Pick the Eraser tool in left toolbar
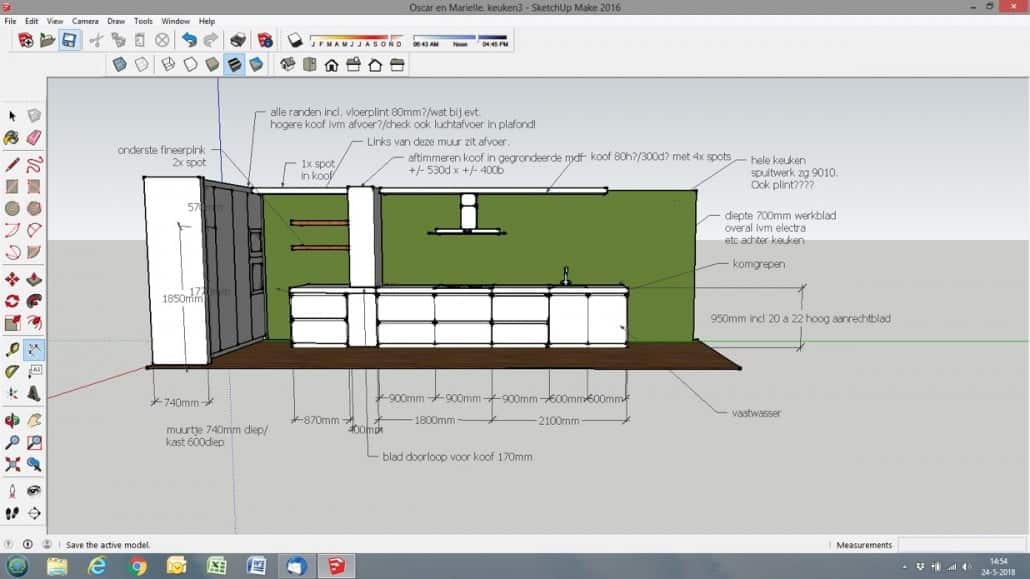Viewport: 1030px width, 579px height. tap(34, 139)
